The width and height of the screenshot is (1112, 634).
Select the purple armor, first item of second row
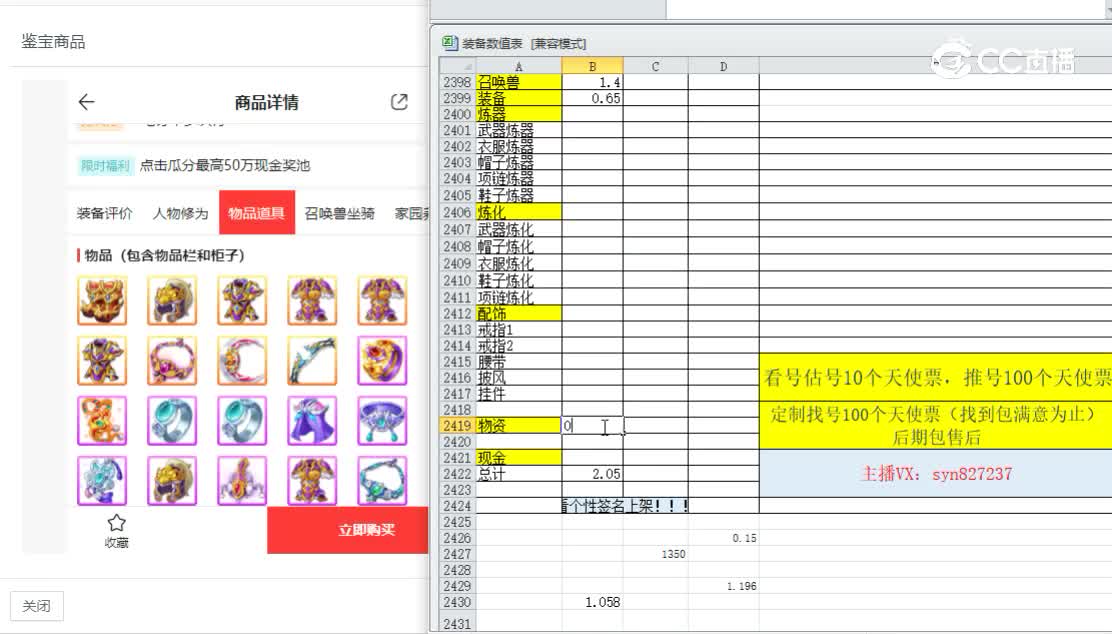coord(102,361)
